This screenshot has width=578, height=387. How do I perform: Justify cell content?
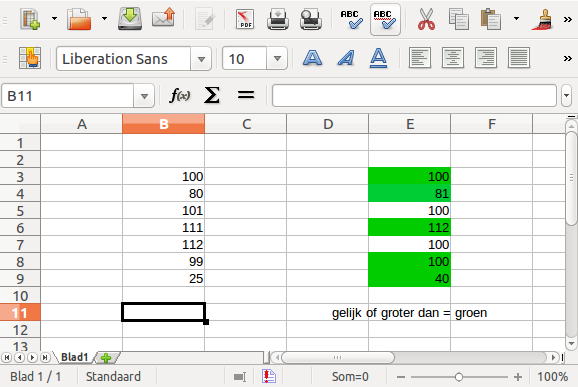(x=519, y=58)
